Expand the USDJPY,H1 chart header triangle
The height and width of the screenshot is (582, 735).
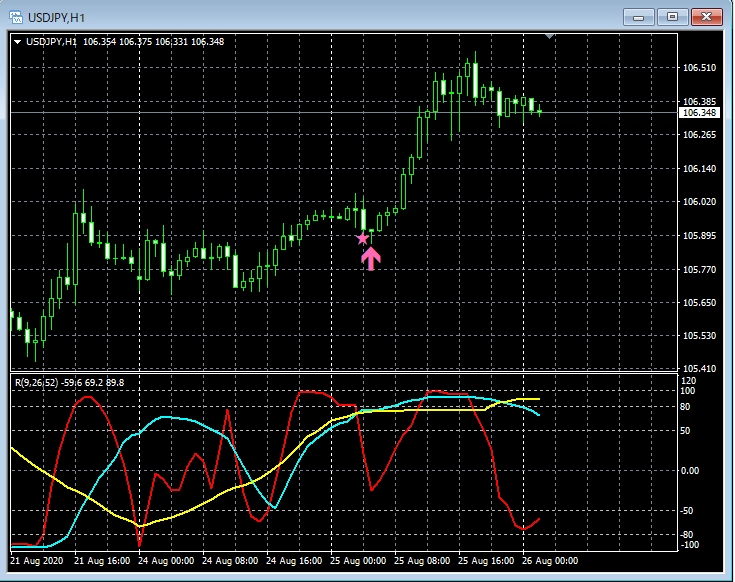click(x=19, y=42)
